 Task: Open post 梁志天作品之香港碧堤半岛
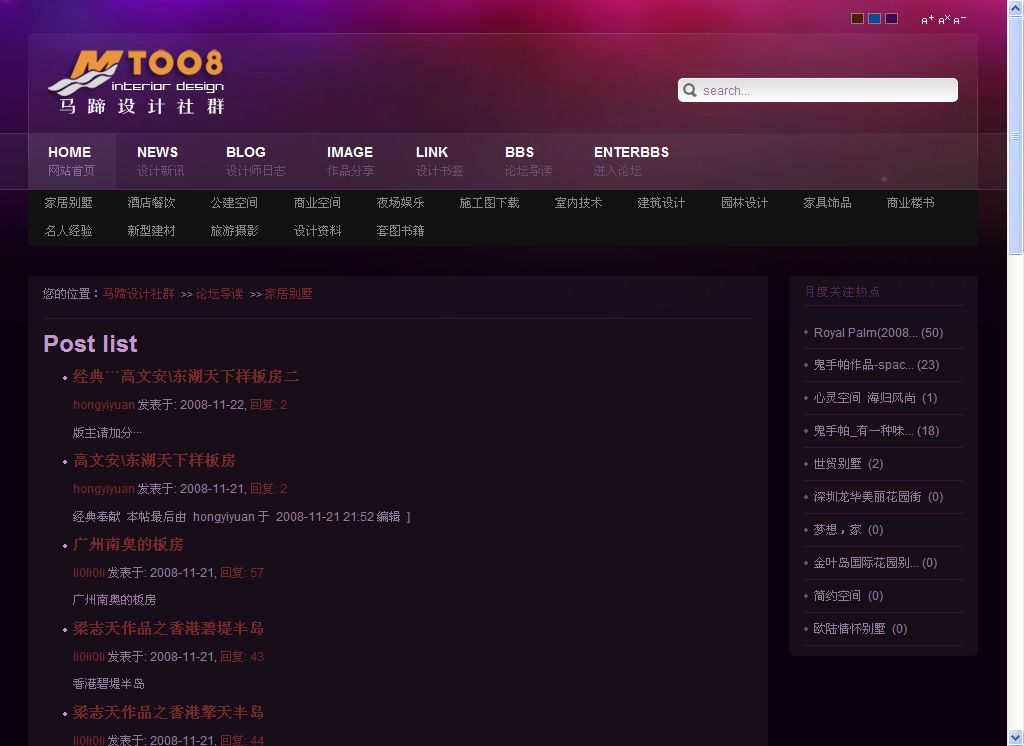pos(168,628)
